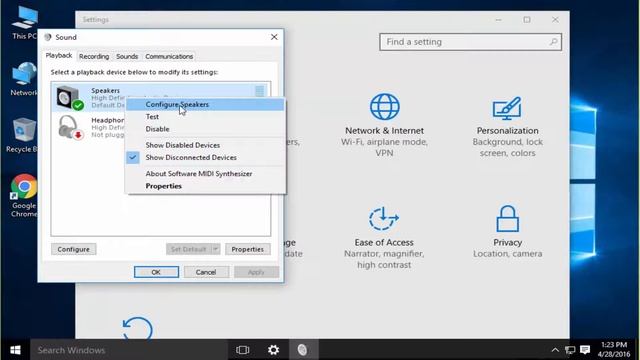This screenshot has height=360, width=640.
Task: Click 'Location, camera' description text
Action: 507,253
